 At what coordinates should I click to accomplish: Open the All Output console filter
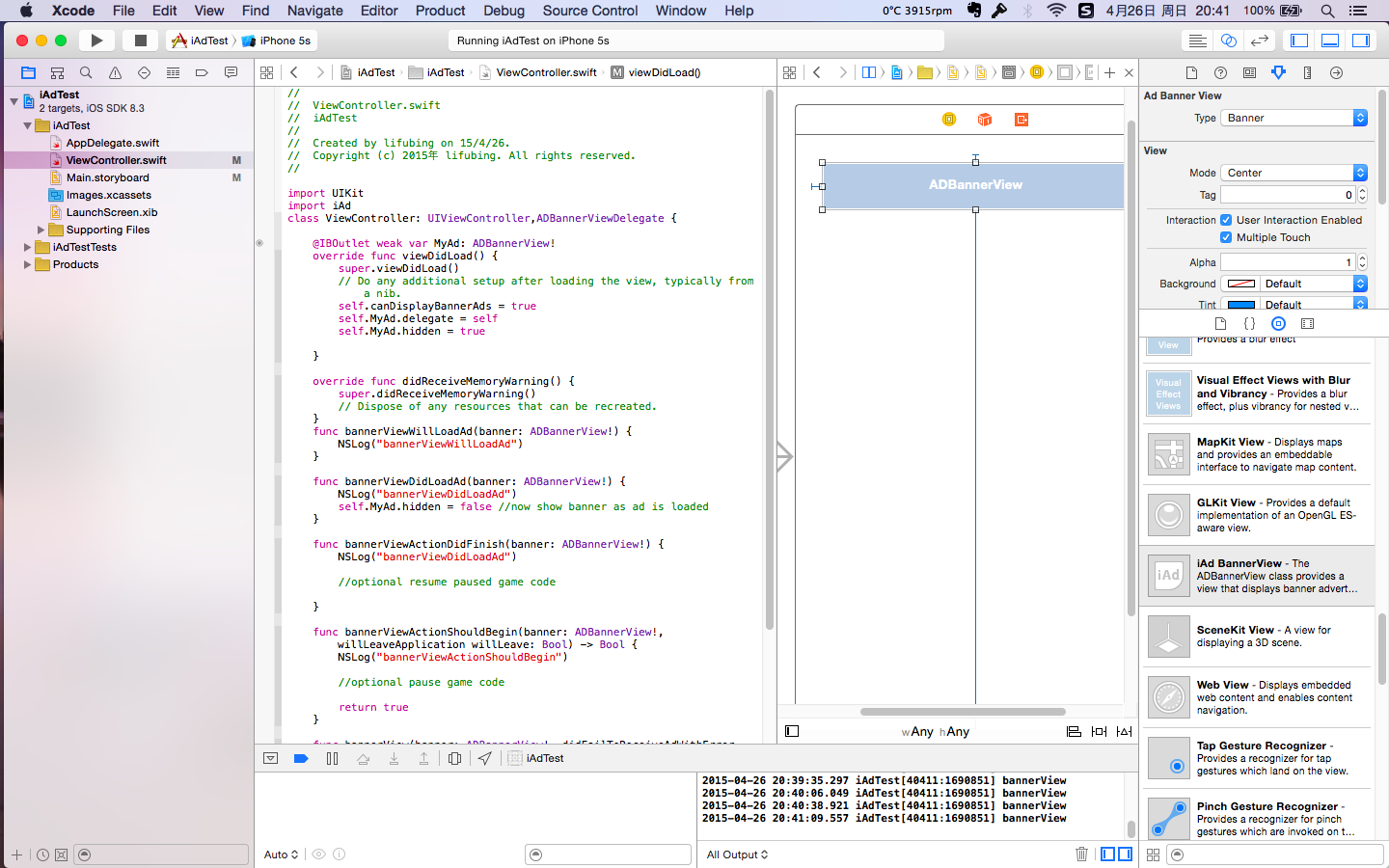click(737, 854)
